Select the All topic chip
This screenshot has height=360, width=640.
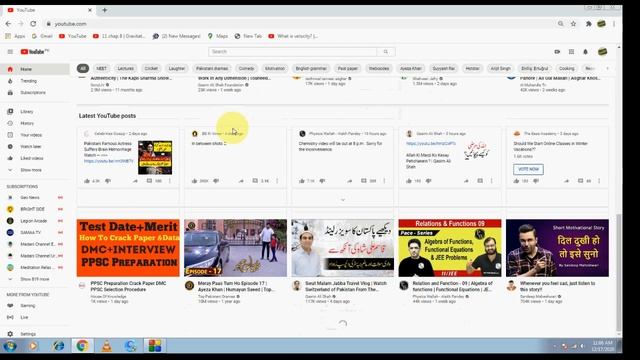click(x=83, y=69)
